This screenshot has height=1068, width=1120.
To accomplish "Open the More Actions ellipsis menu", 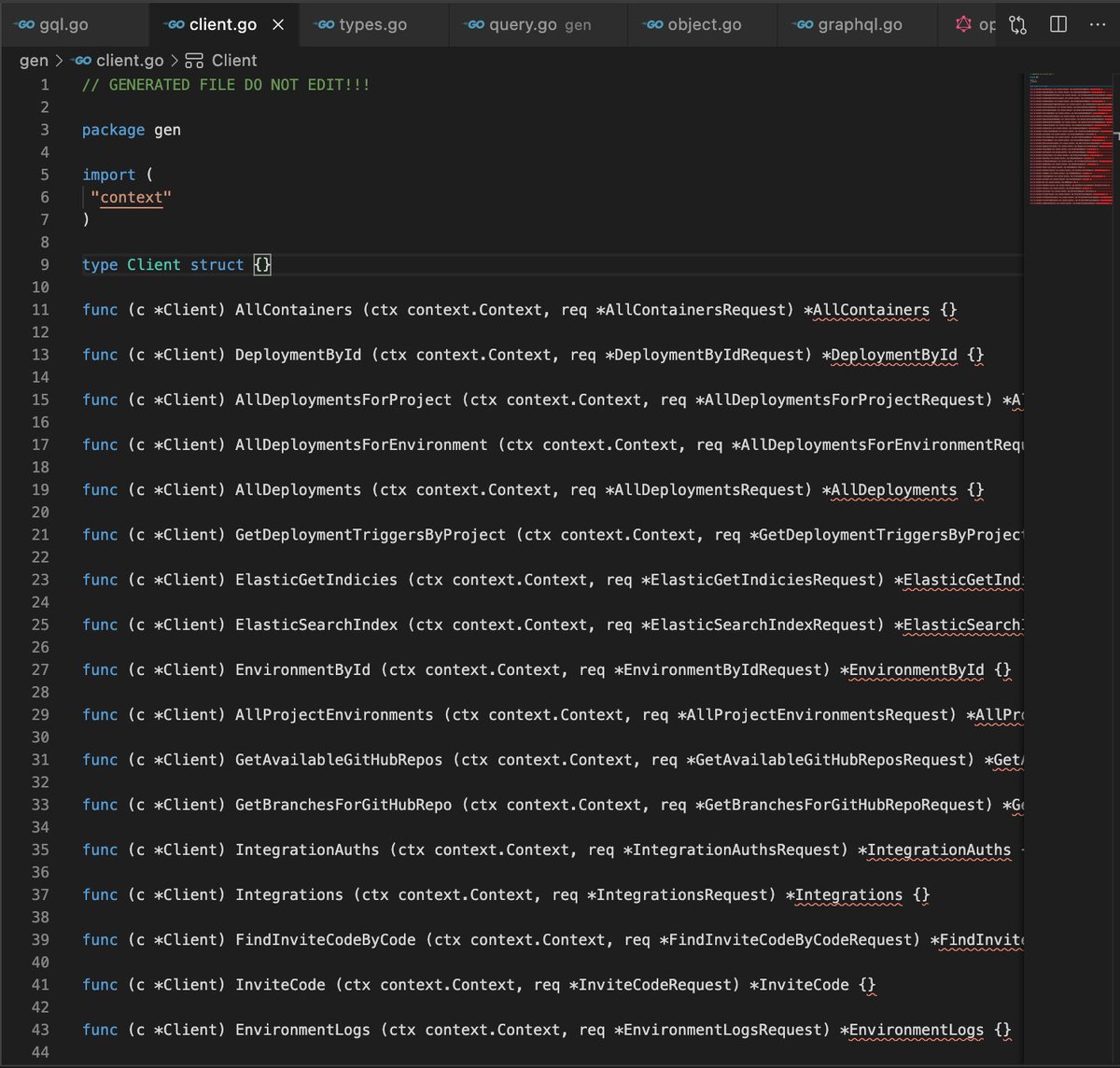I will point(1098,24).
